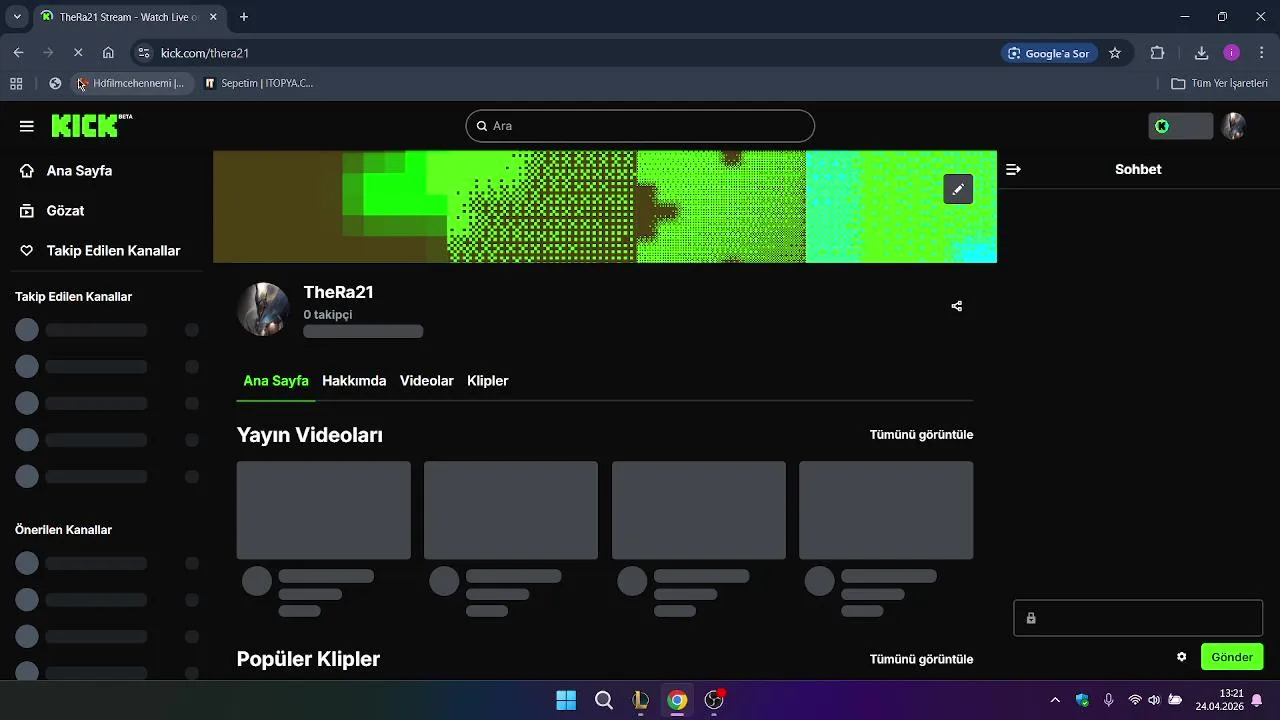Click the KICK logo
1280x720 pixels.
(x=91, y=125)
